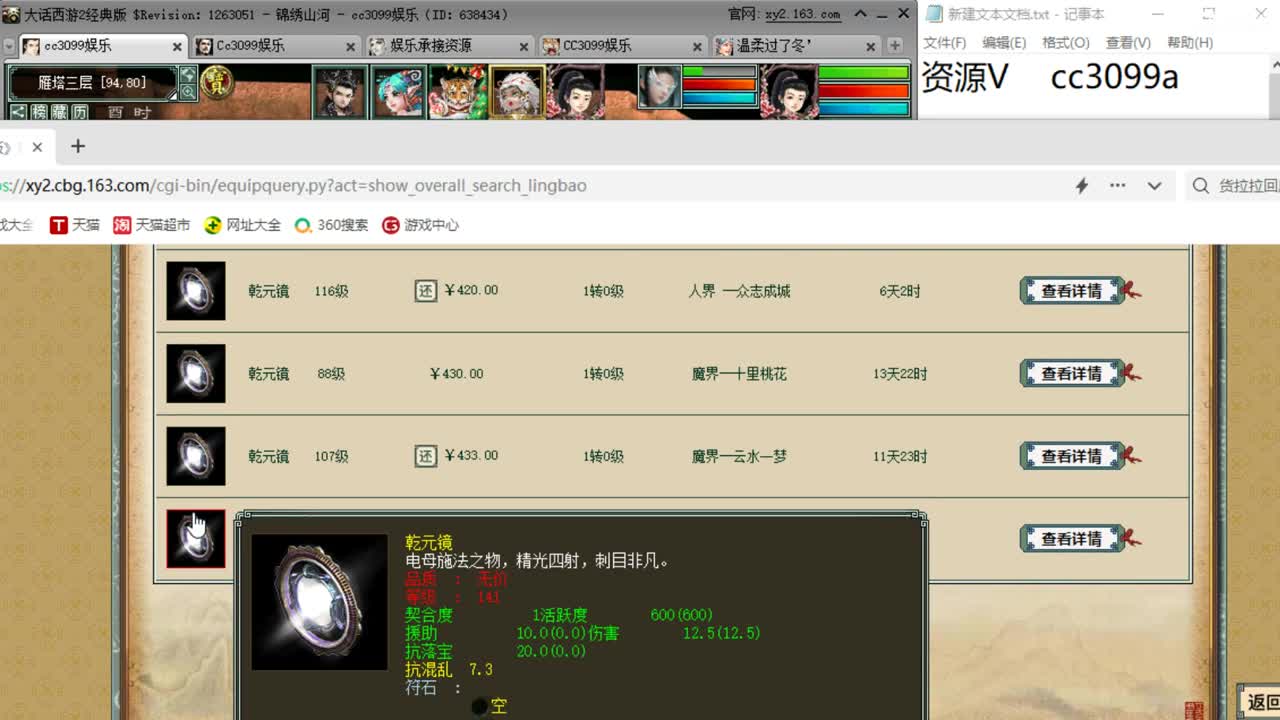
Task: Open the 网址大全 bookmark
Action: (x=242, y=225)
